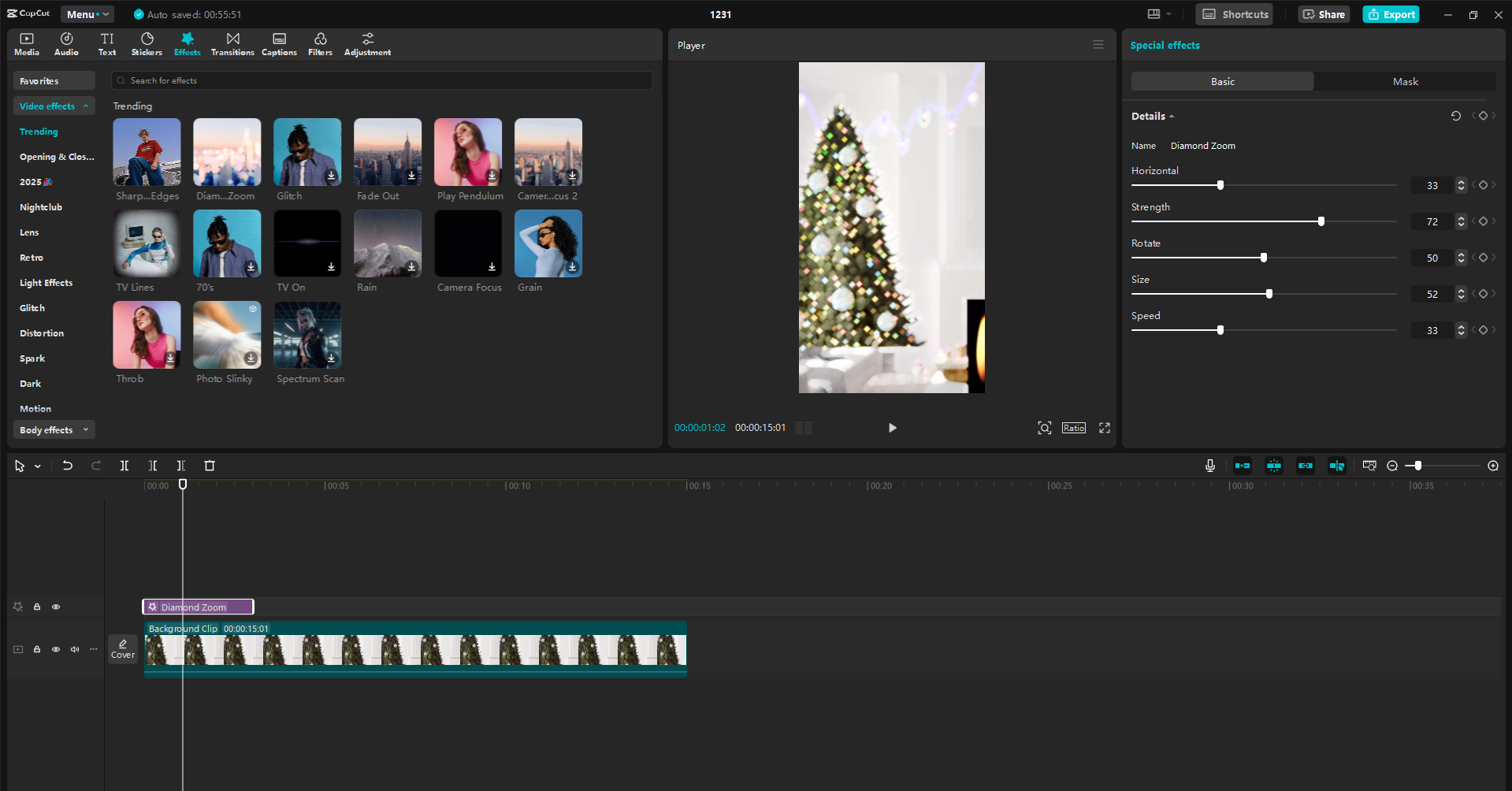Click the timeline zoom slider
Image resolution: width=1512 pixels, height=791 pixels.
(x=1443, y=466)
